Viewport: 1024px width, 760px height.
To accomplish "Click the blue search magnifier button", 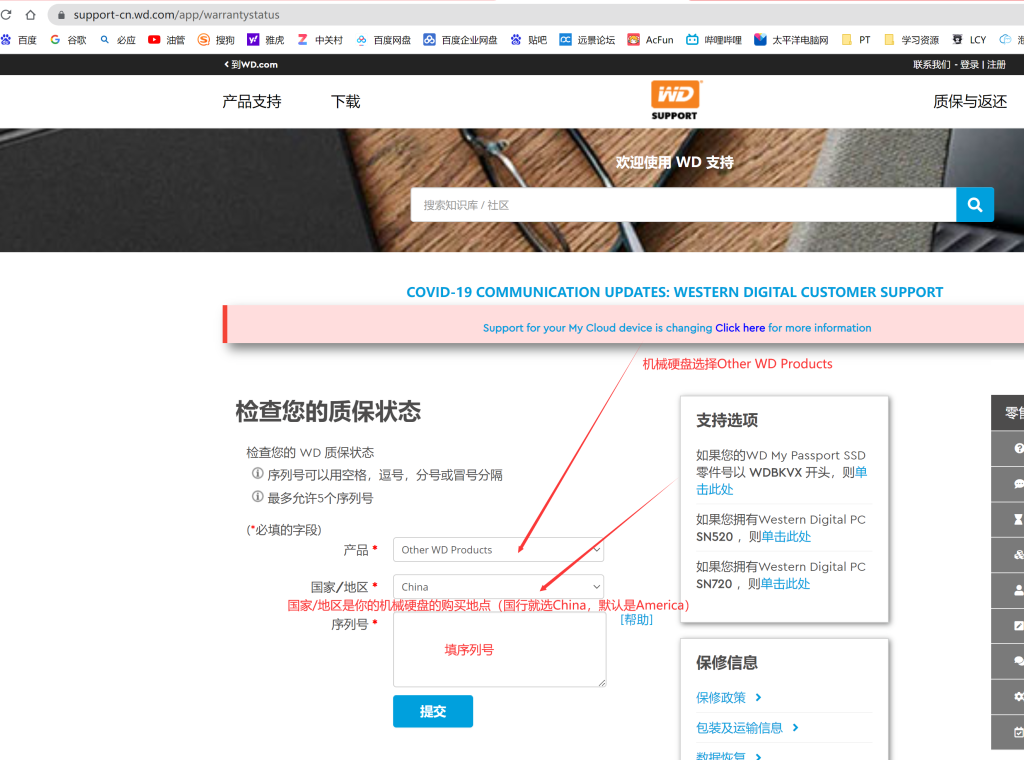I will tap(974, 204).
